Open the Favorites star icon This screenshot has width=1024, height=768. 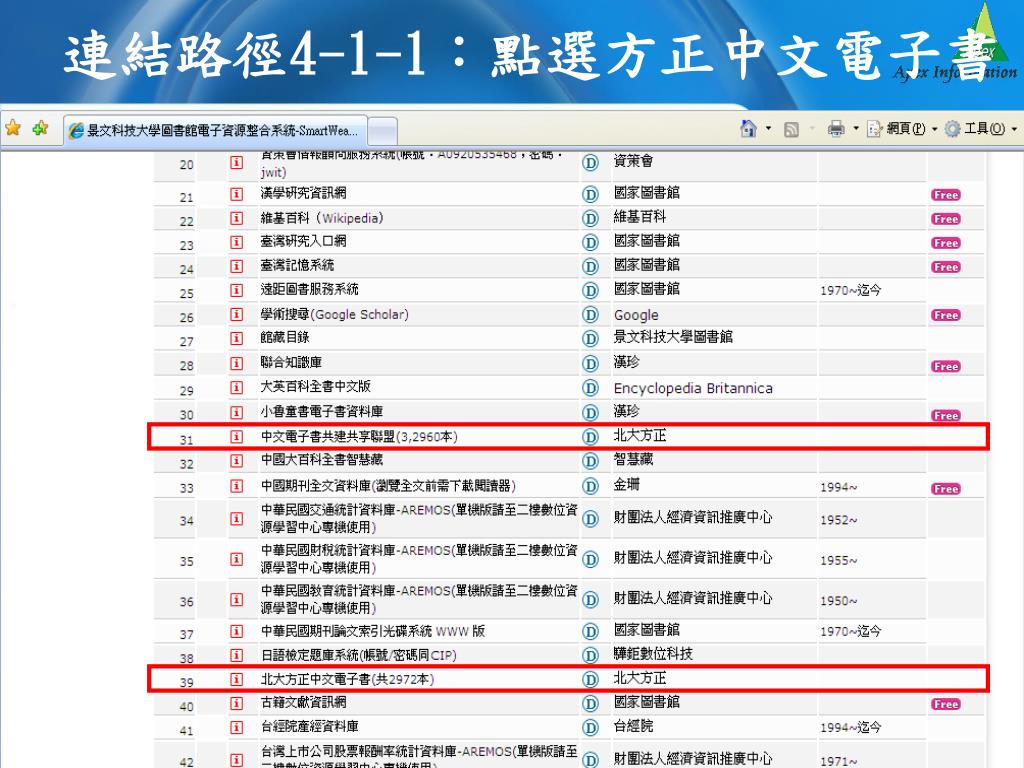12,128
